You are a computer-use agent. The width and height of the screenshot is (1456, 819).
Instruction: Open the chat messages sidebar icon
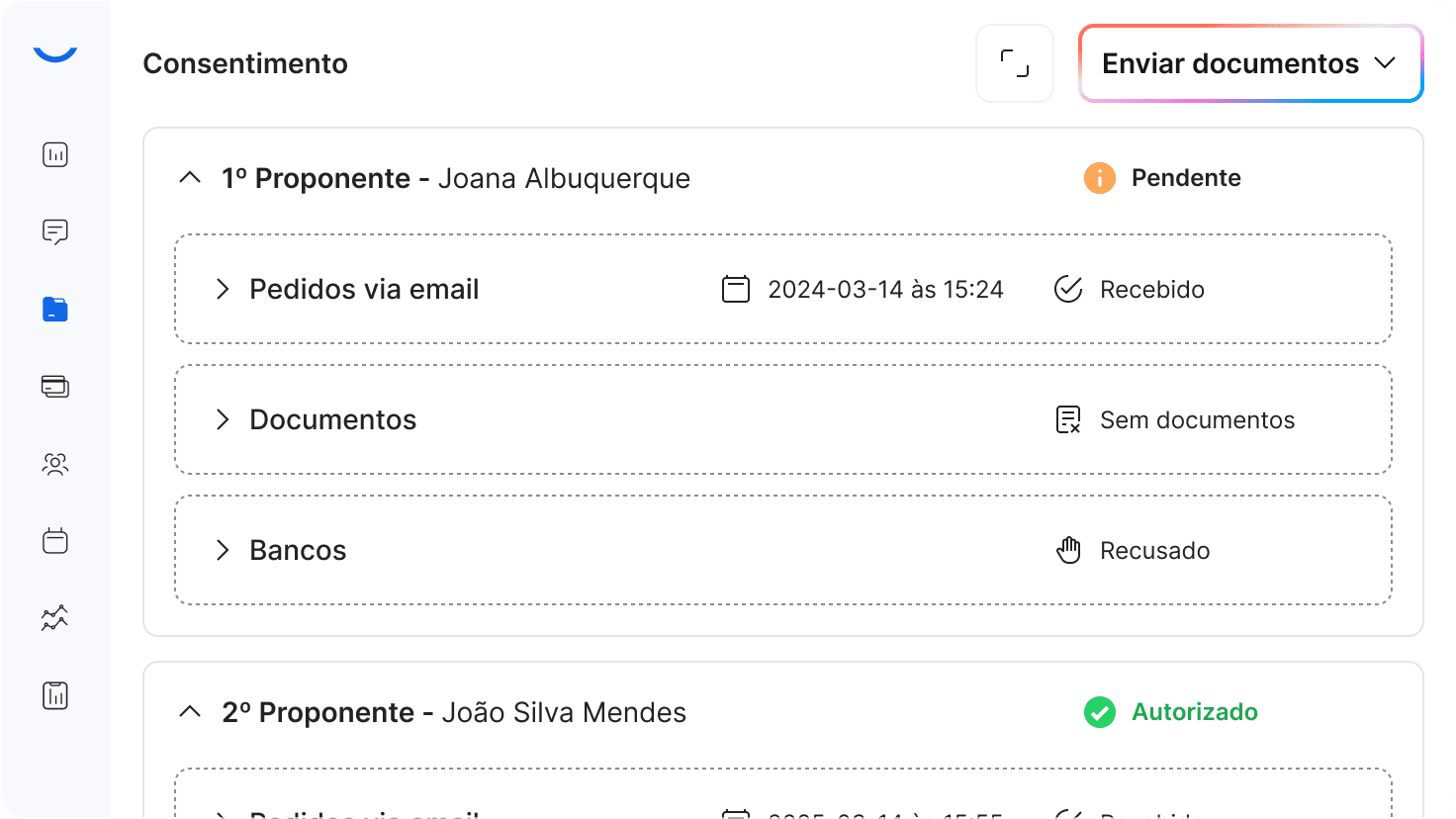[55, 232]
